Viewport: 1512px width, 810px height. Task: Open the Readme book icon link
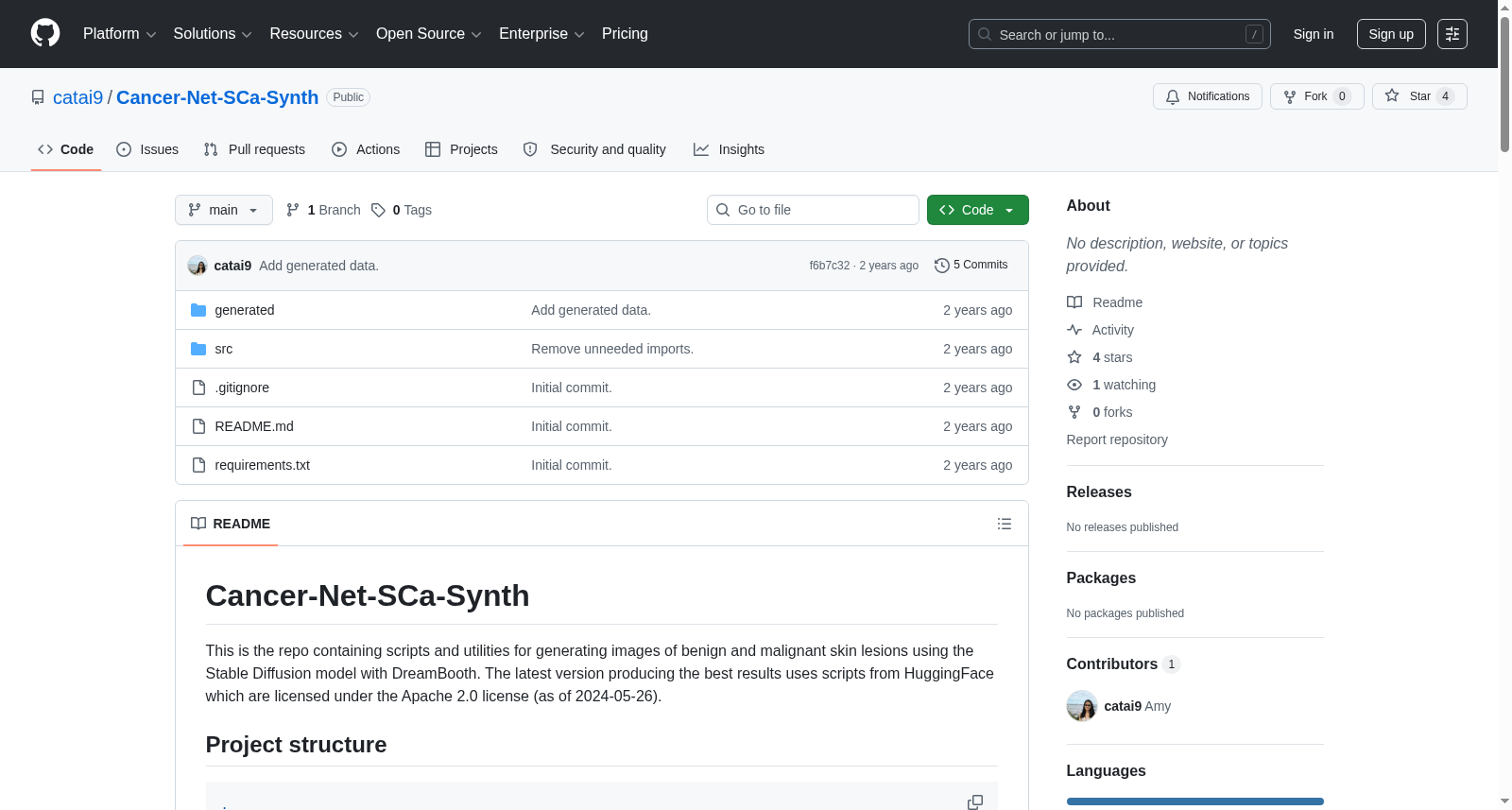1104,302
